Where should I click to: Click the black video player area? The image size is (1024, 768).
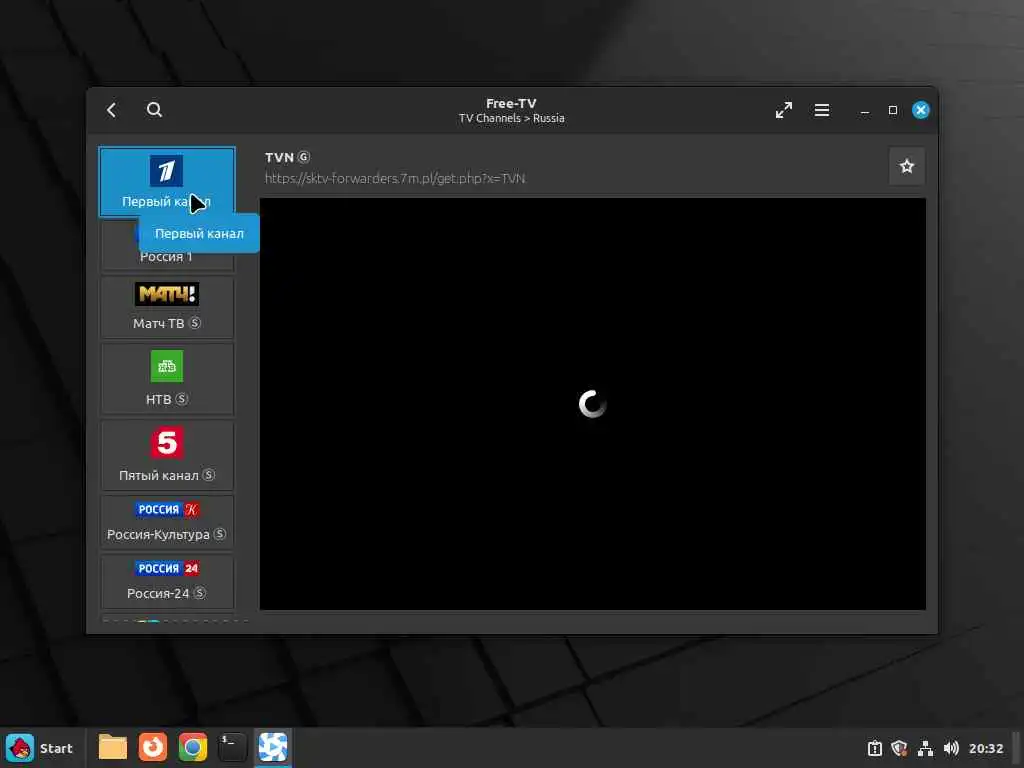pyautogui.click(x=592, y=404)
